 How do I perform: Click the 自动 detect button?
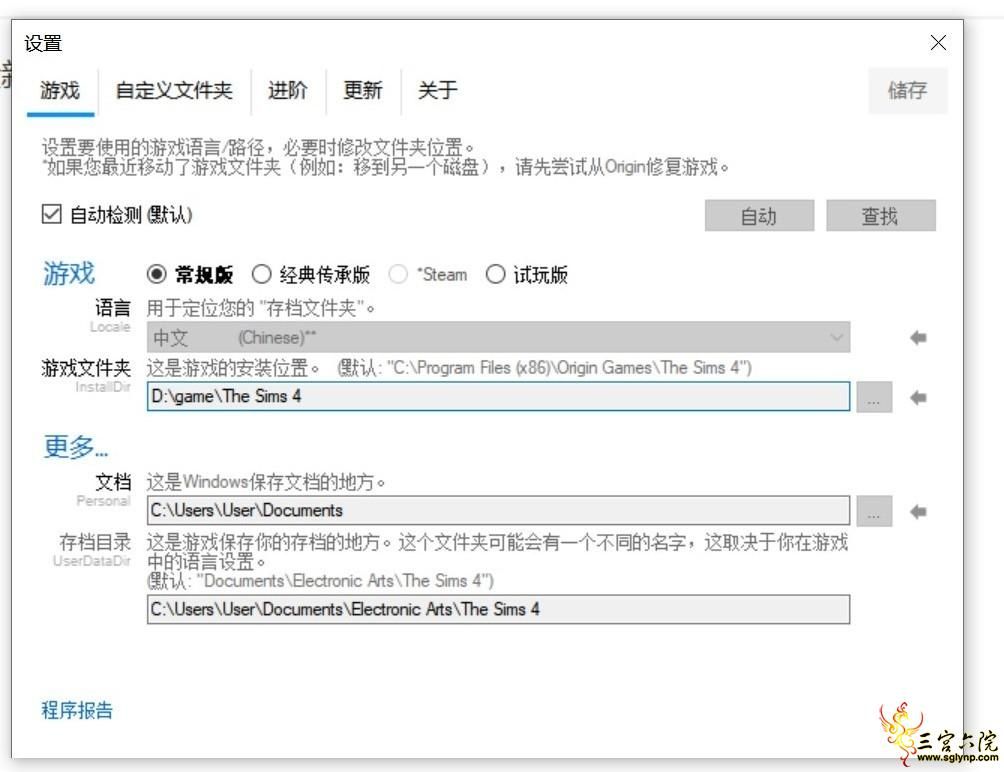[x=759, y=216]
